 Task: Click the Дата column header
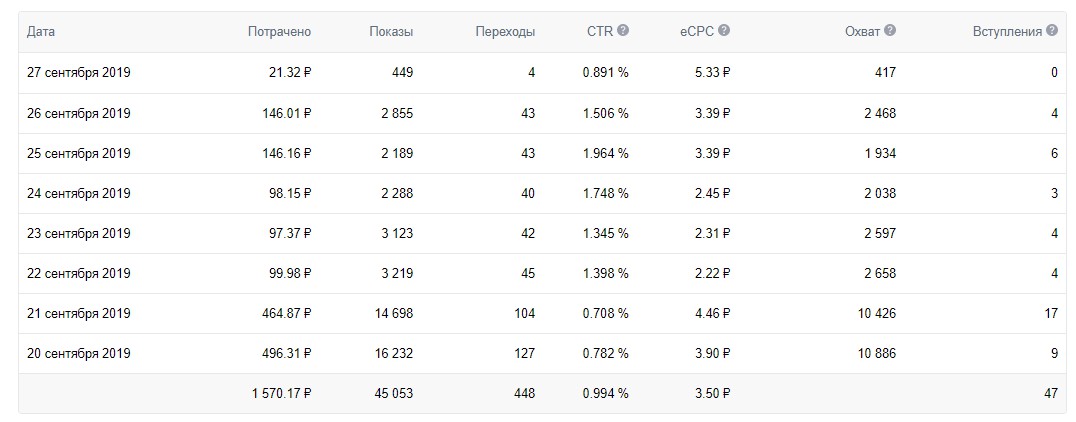tap(41, 32)
